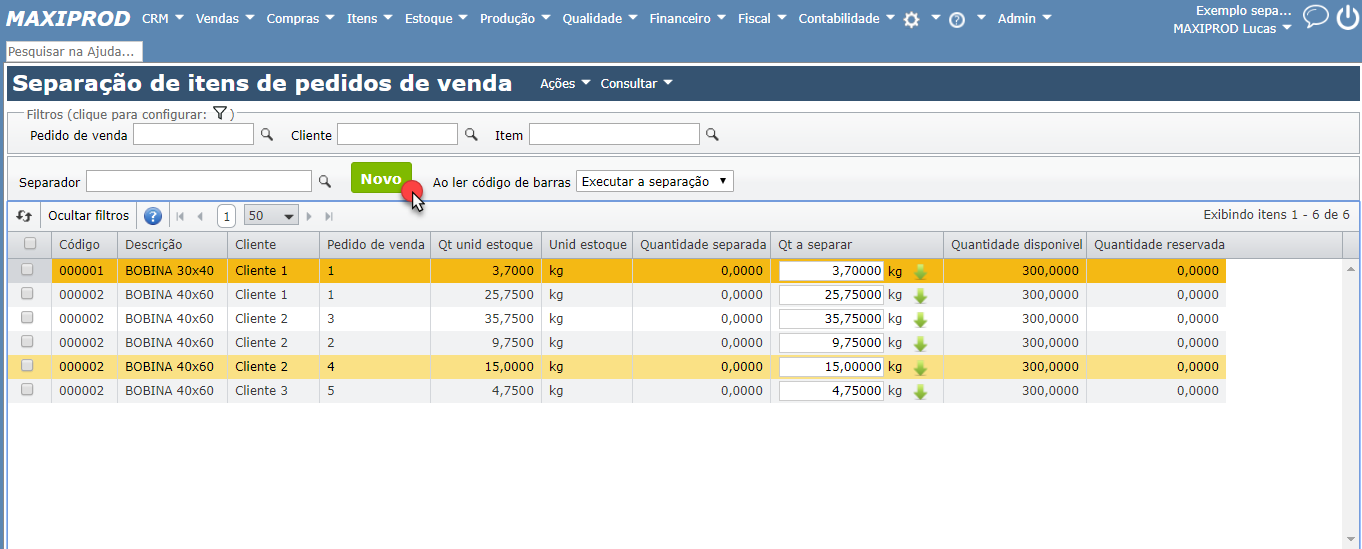Open the CRM menu
Image resolution: width=1362 pixels, height=549 pixels.
pyautogui.click(x=163, y=18)
